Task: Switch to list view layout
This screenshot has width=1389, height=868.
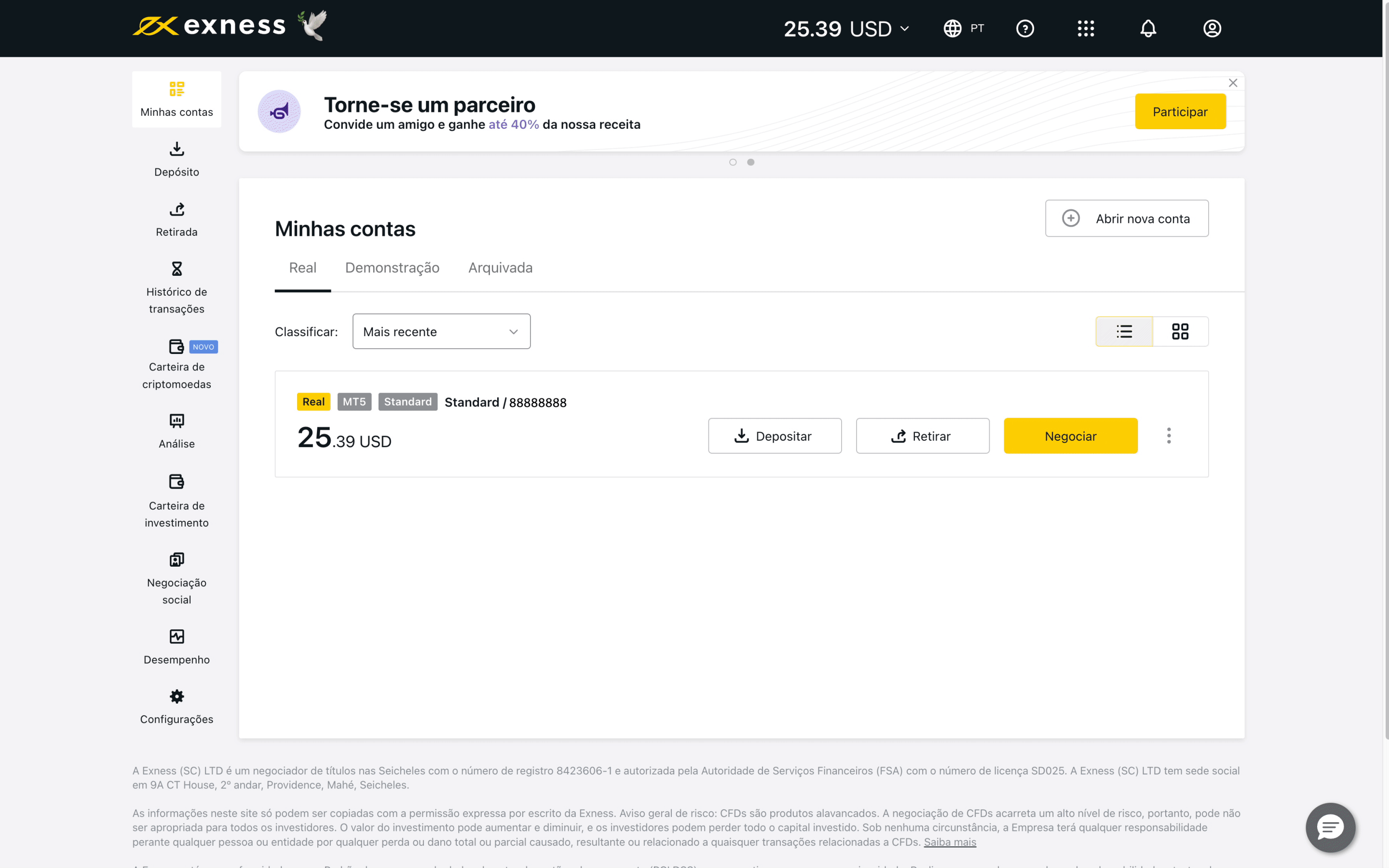Action: pyautogui.click(x=1124, y=331)
